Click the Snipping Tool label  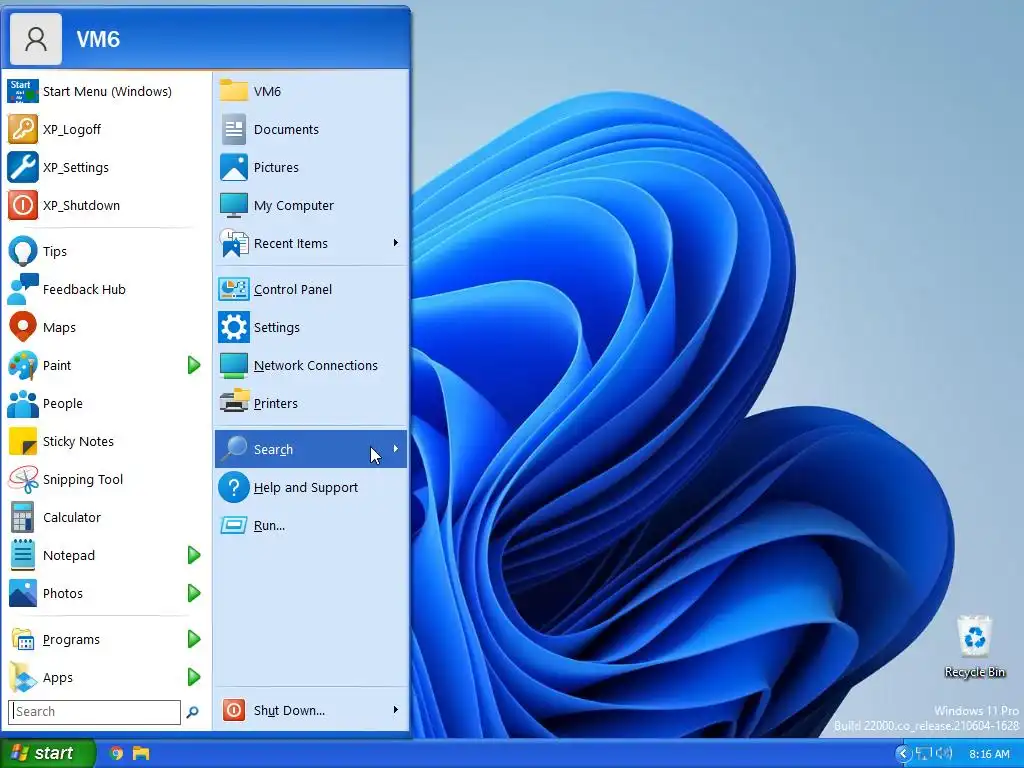tap(82, 479)
